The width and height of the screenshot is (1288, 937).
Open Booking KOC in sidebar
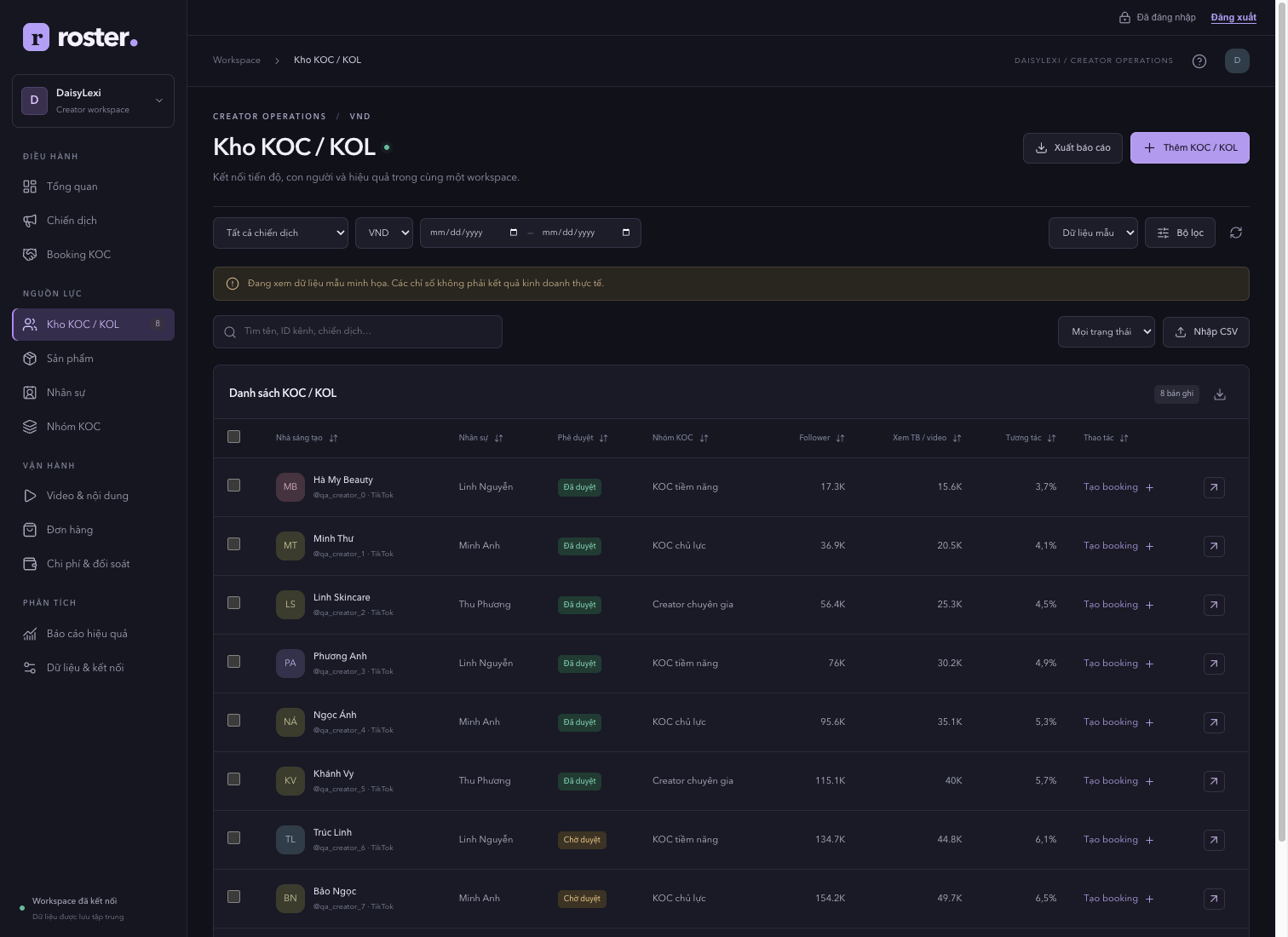[93, 255]
